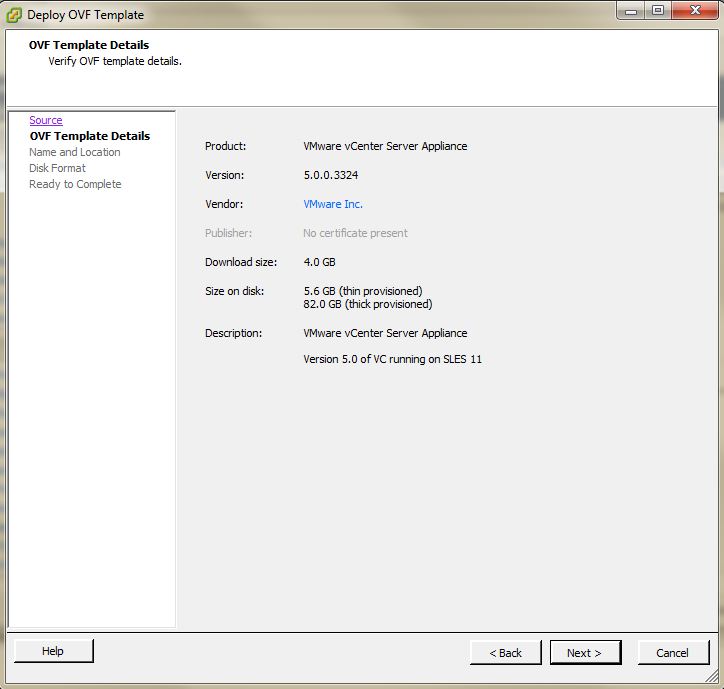Click the Description: label
Image resolution: width=724 pixels, height=689 pixels.
coord(233,333)
